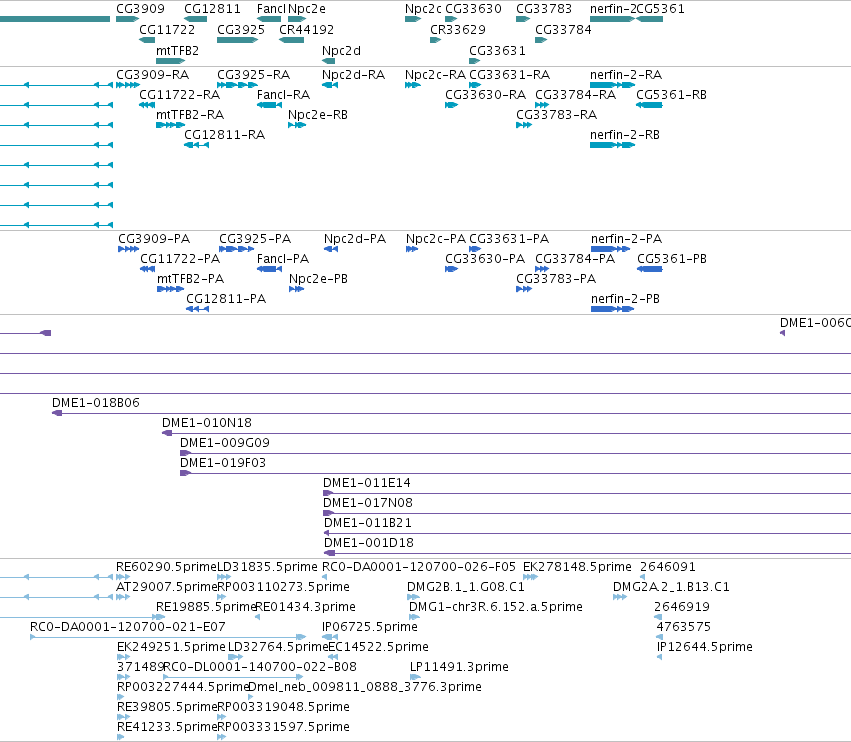This screenshot has height=742, width=851.
Task: Click EST DMG1-chr3R.6.152.a.5prime
Action: coord(414,617)
